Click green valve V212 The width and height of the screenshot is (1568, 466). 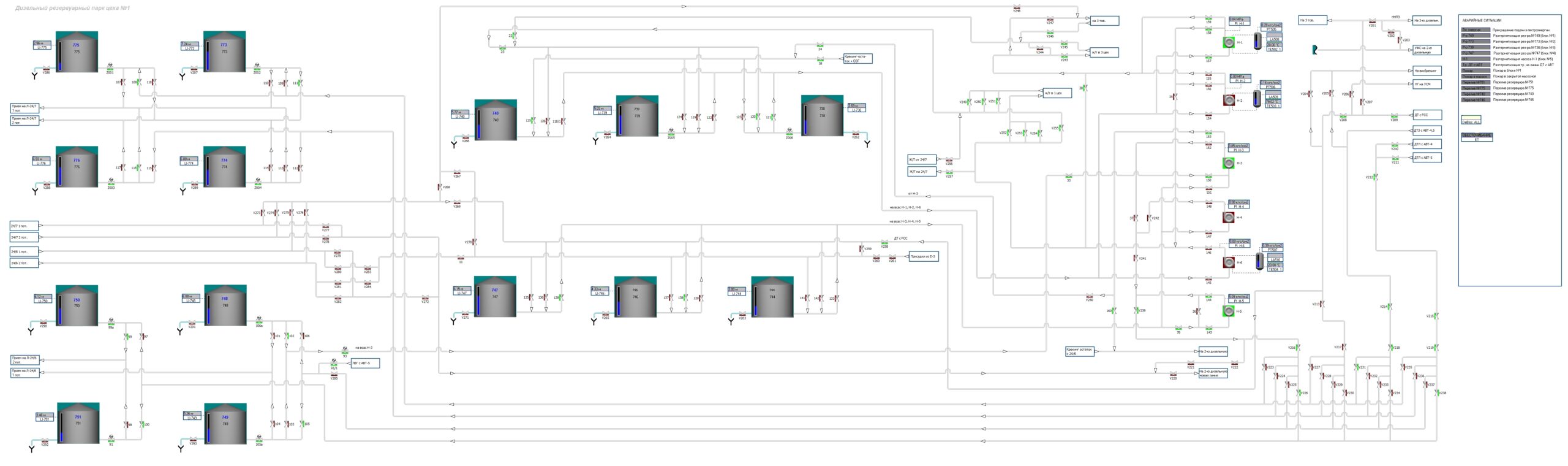(x=1376, y=177)
